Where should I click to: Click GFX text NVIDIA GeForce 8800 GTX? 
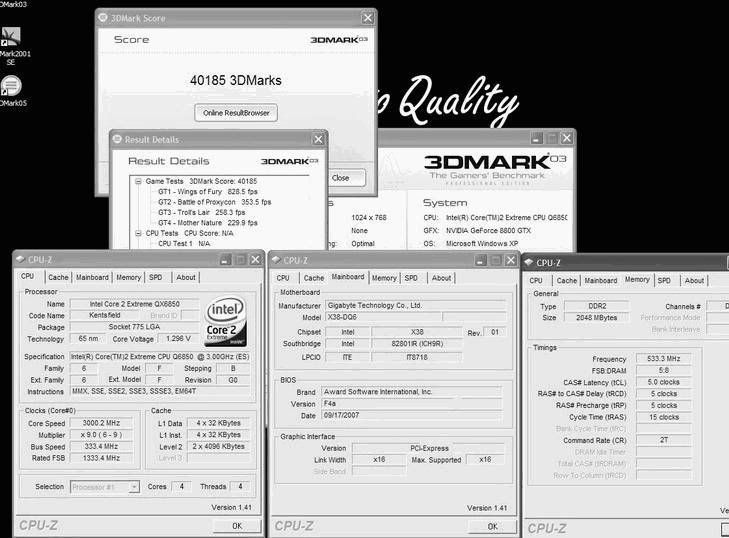488,231
